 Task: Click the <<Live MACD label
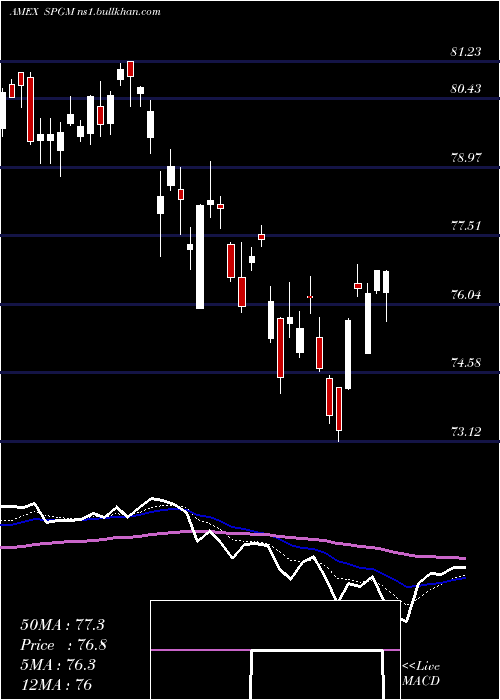421,674
